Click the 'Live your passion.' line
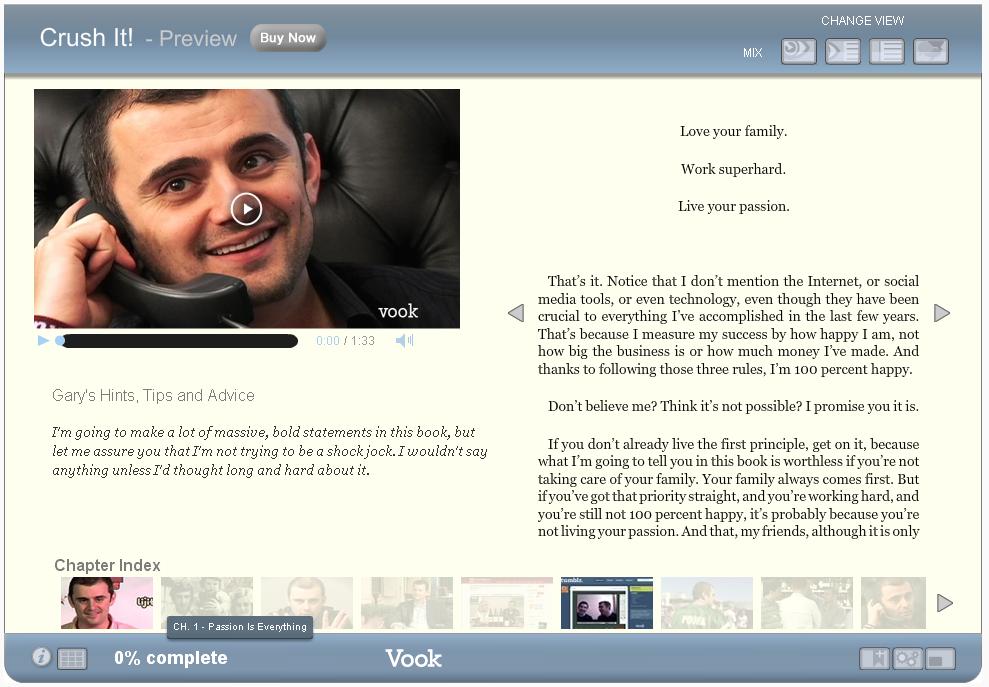 click(734, 206)
